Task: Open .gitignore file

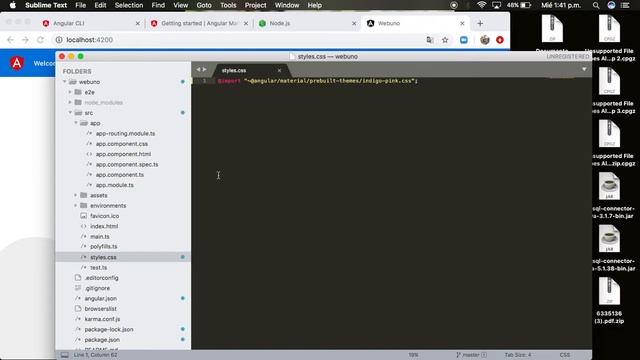Action: pyautogui.click(x=97, y=288)
